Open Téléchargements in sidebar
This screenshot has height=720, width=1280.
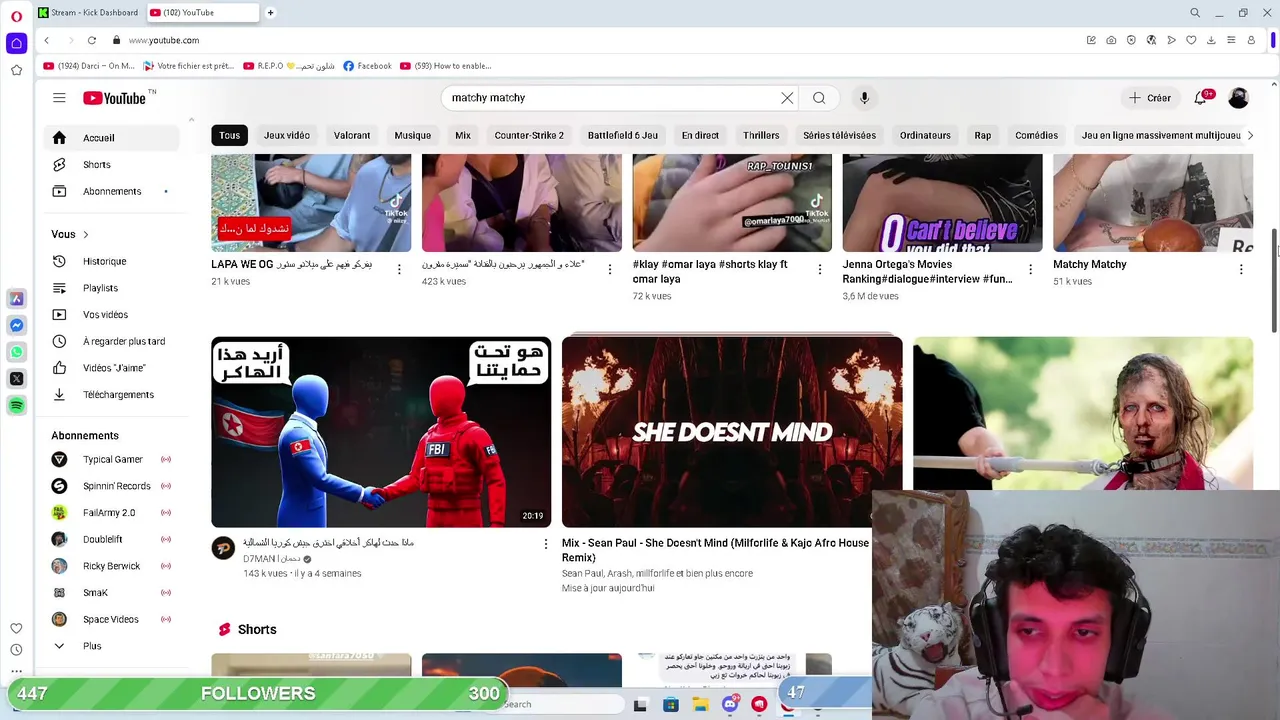[112, 395]
